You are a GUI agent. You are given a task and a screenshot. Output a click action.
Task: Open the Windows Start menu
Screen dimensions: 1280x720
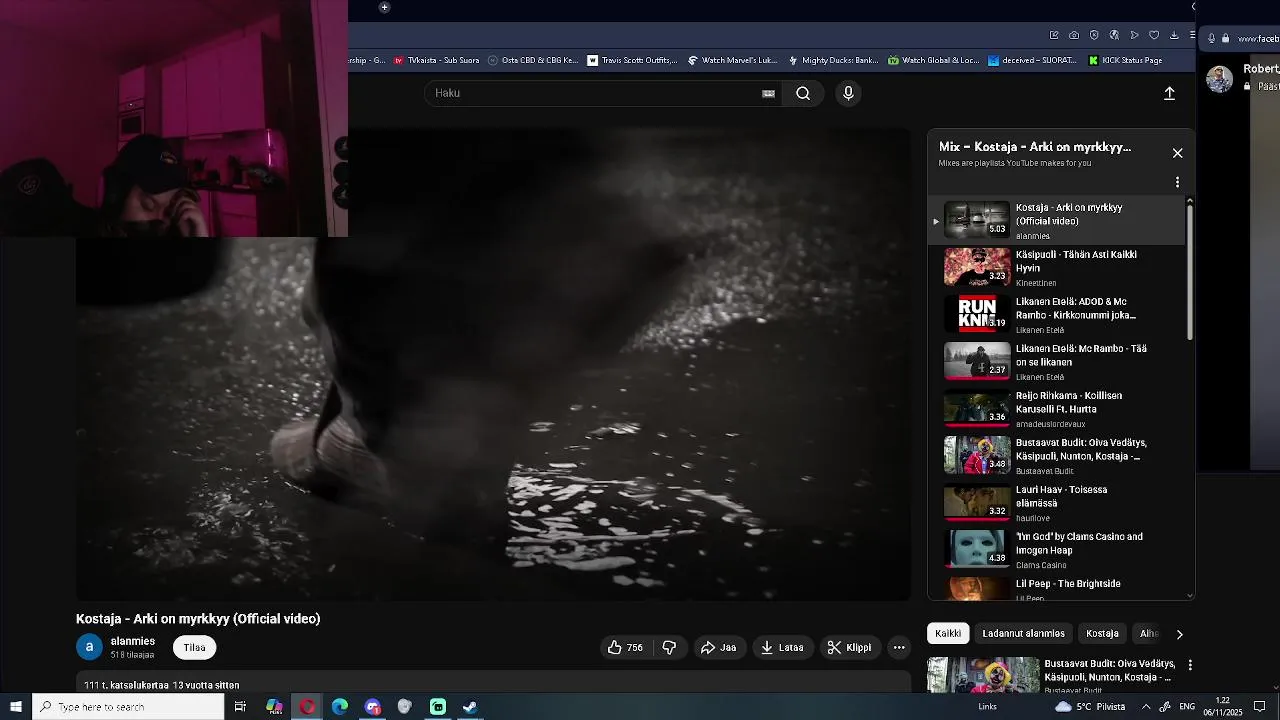pyautogui.click(x=16, y=707)
